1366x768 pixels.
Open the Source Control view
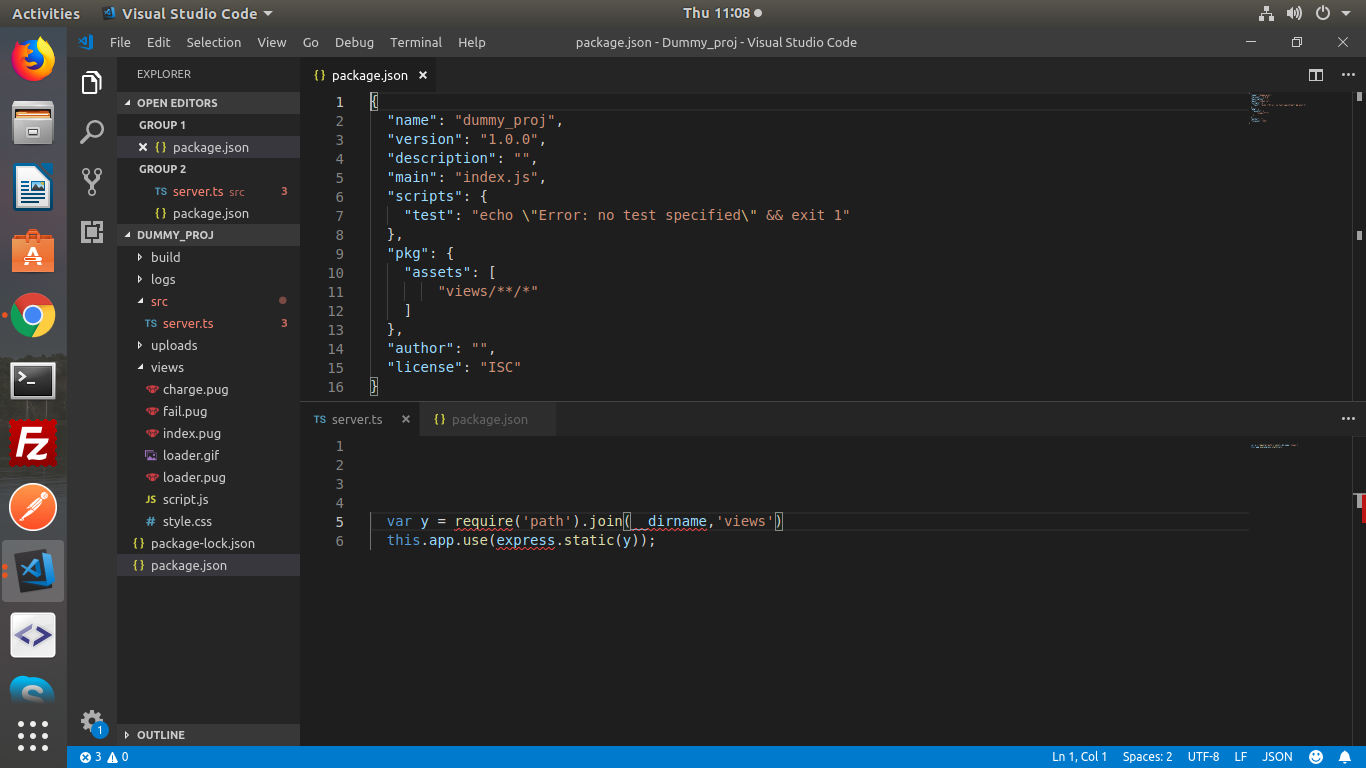pos(92,181)
